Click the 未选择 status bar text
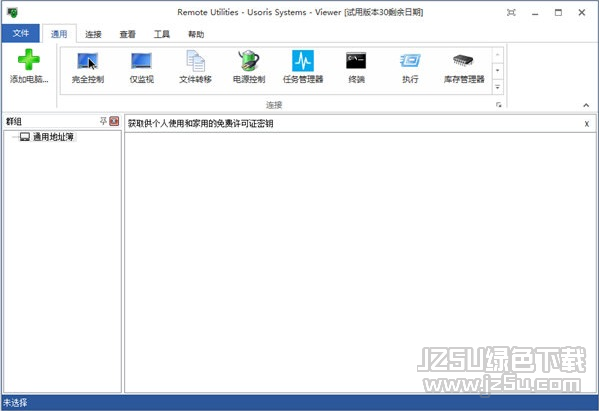The height and width of the screenshot is (411, 599). point(15,403)
